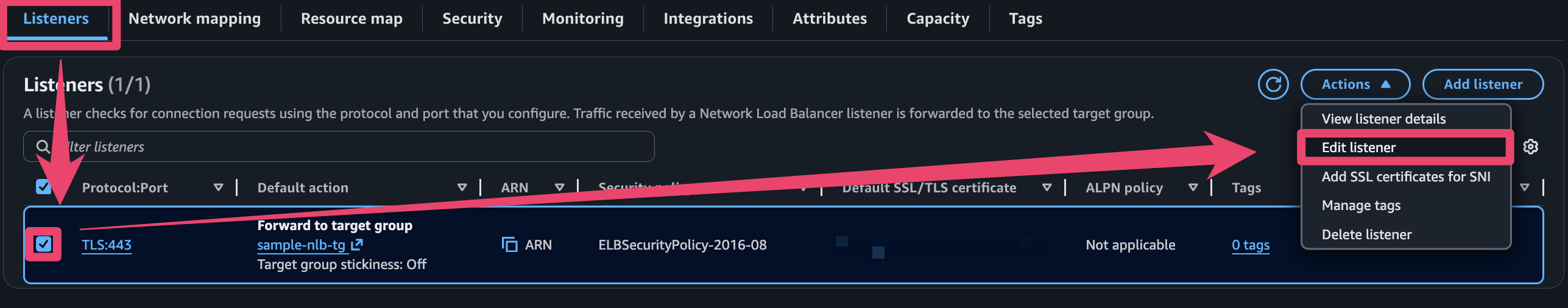Toggle the select-all listeners checkbox
Screen dimensions: 1568x308
(43, 187)
